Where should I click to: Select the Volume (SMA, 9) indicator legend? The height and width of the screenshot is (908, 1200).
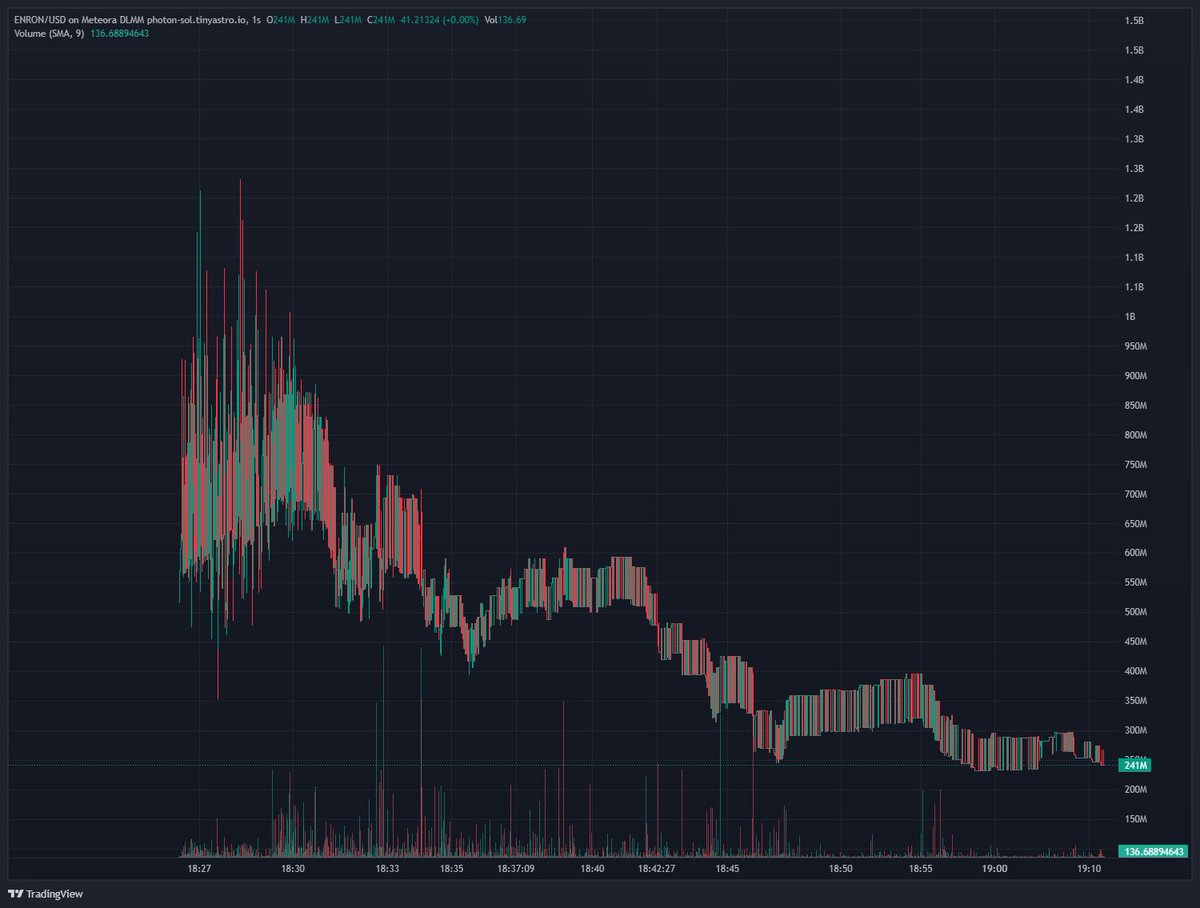pos(49,35)
